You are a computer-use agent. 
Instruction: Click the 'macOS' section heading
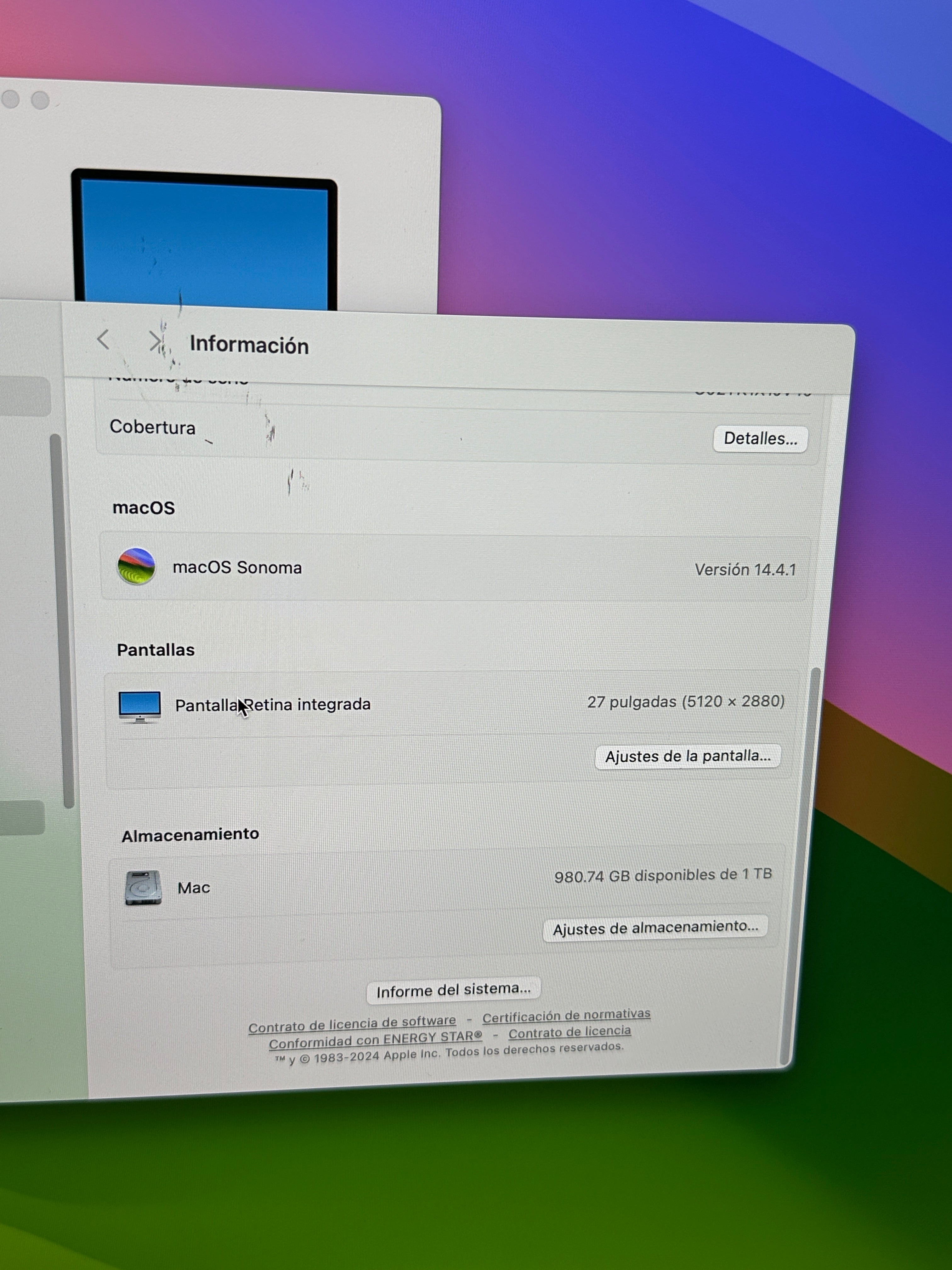click(x=144, y=507)
